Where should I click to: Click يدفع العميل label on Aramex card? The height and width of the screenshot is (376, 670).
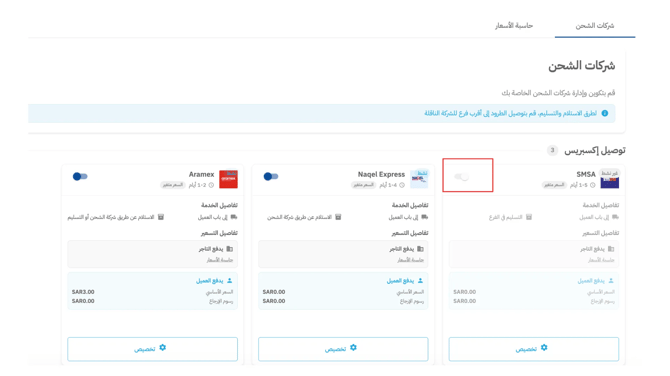209,281
